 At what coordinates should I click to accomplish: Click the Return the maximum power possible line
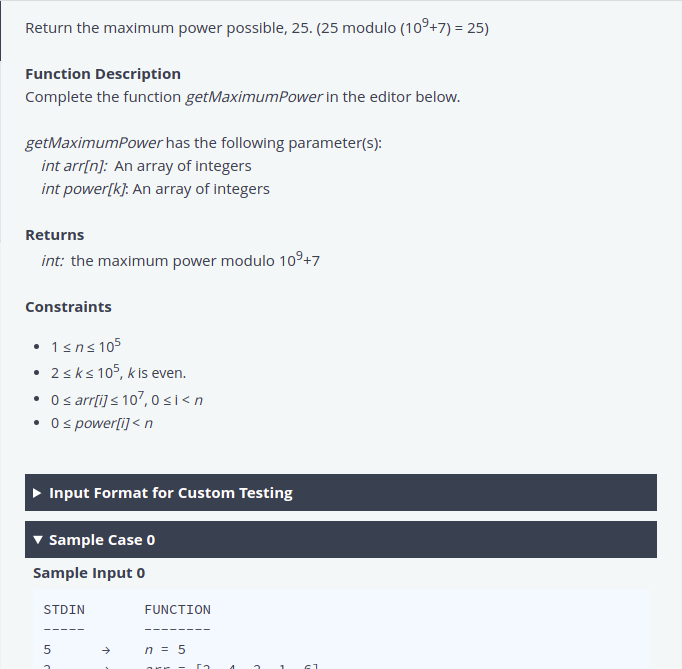[257, 27]
